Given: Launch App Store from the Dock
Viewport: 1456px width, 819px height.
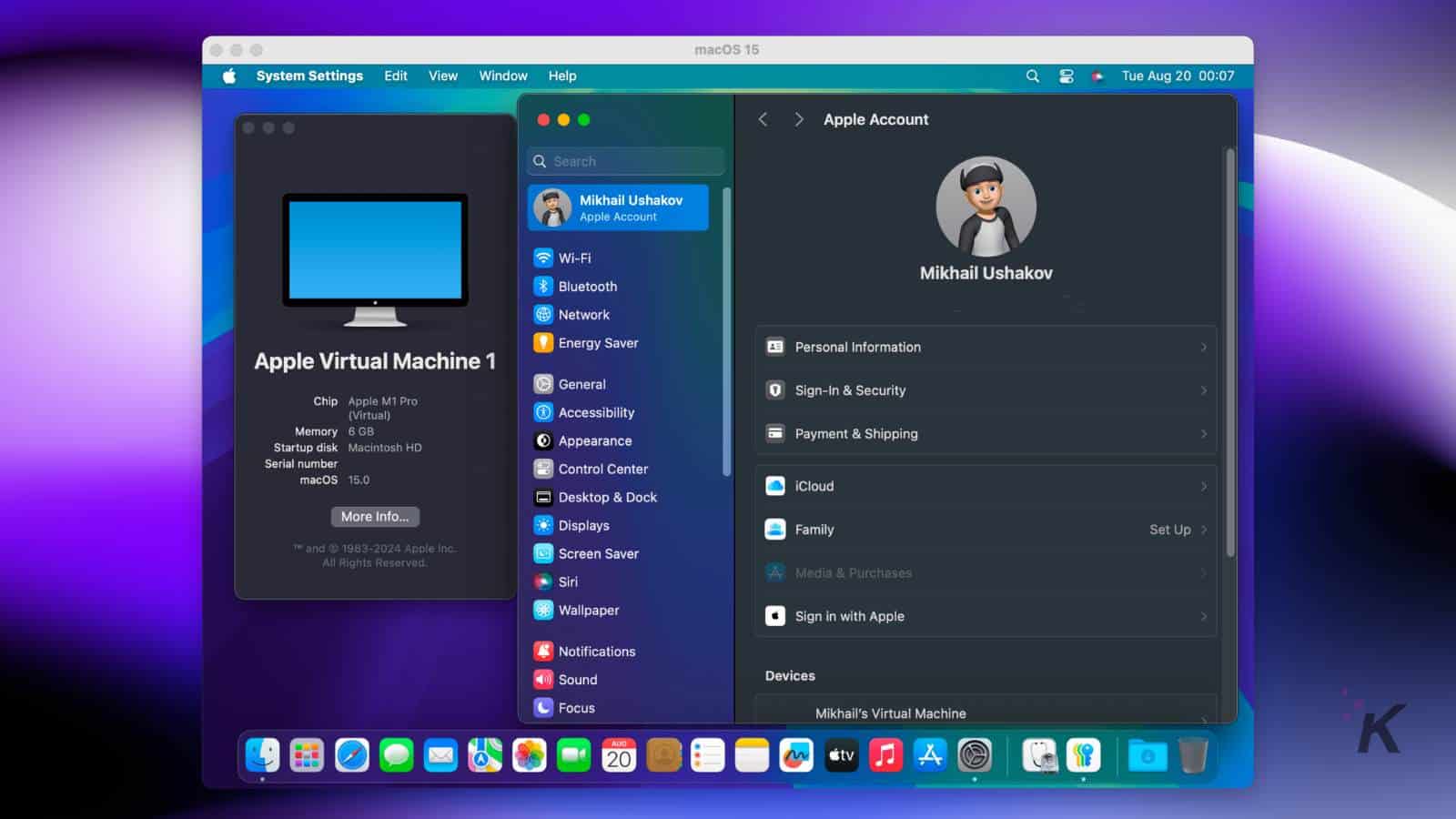Looking at the screenshot, I should click(x=930, y=754).
